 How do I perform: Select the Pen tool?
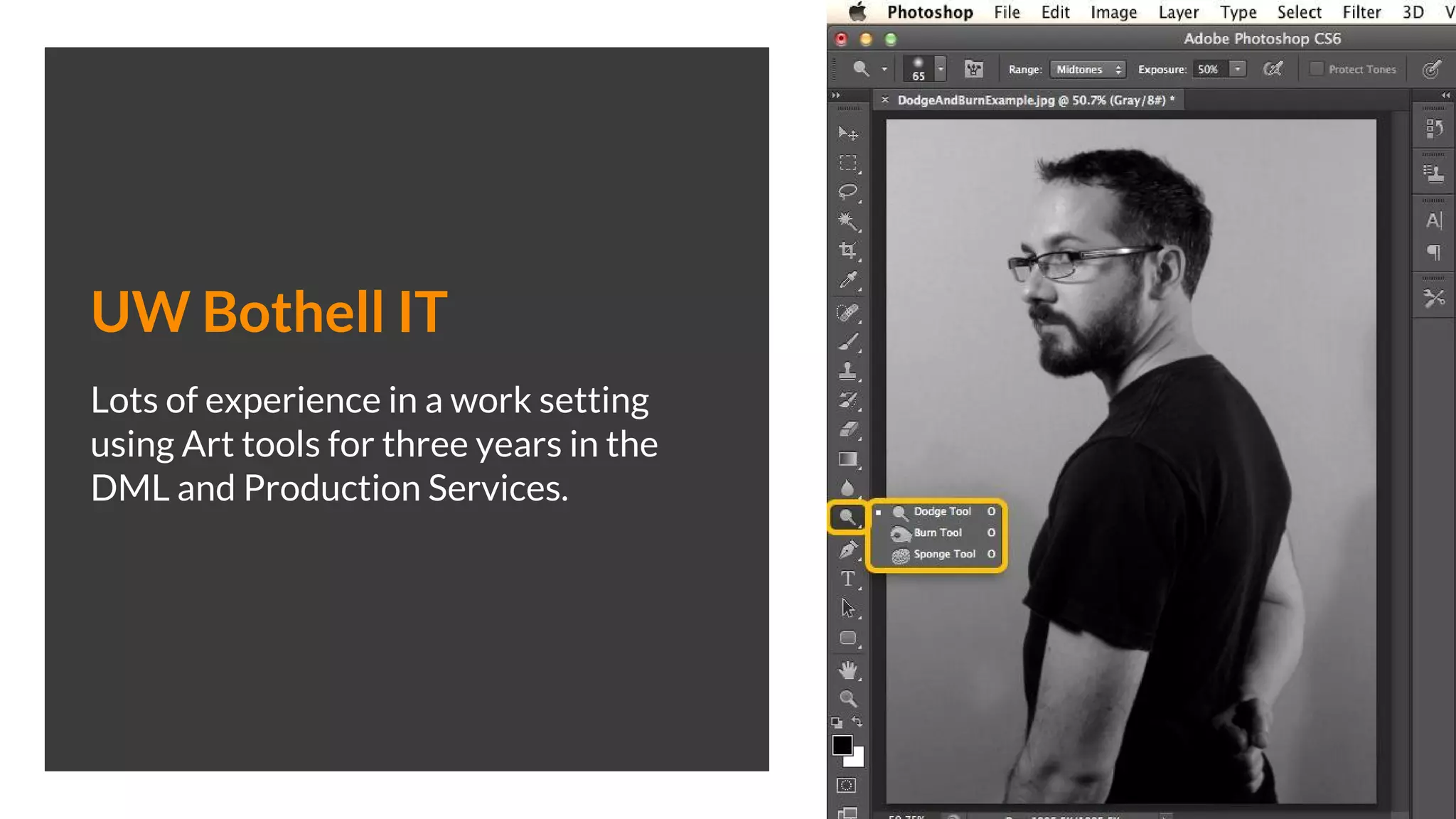[x=847, y=549]
